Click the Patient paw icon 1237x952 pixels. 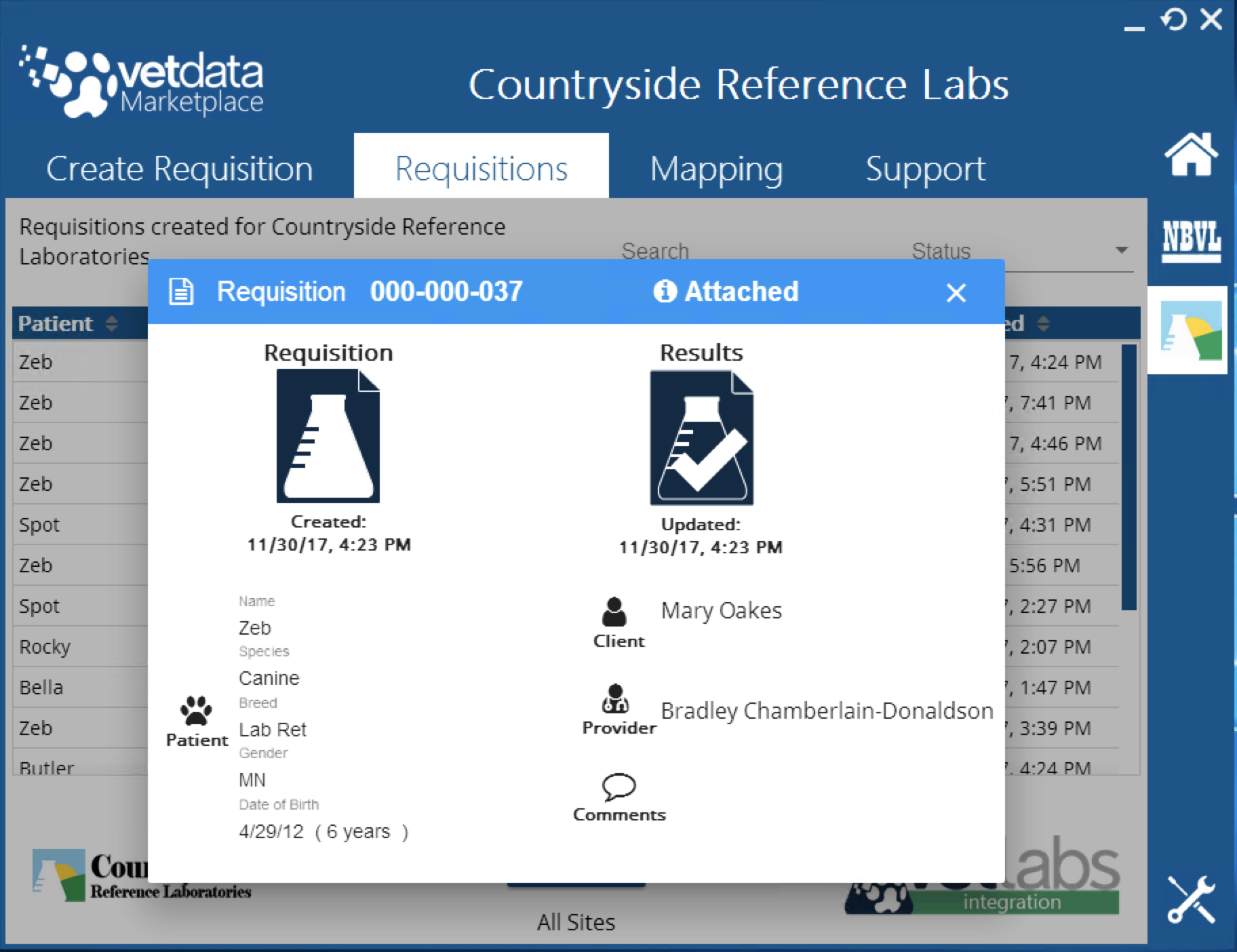tap(196, 711)
